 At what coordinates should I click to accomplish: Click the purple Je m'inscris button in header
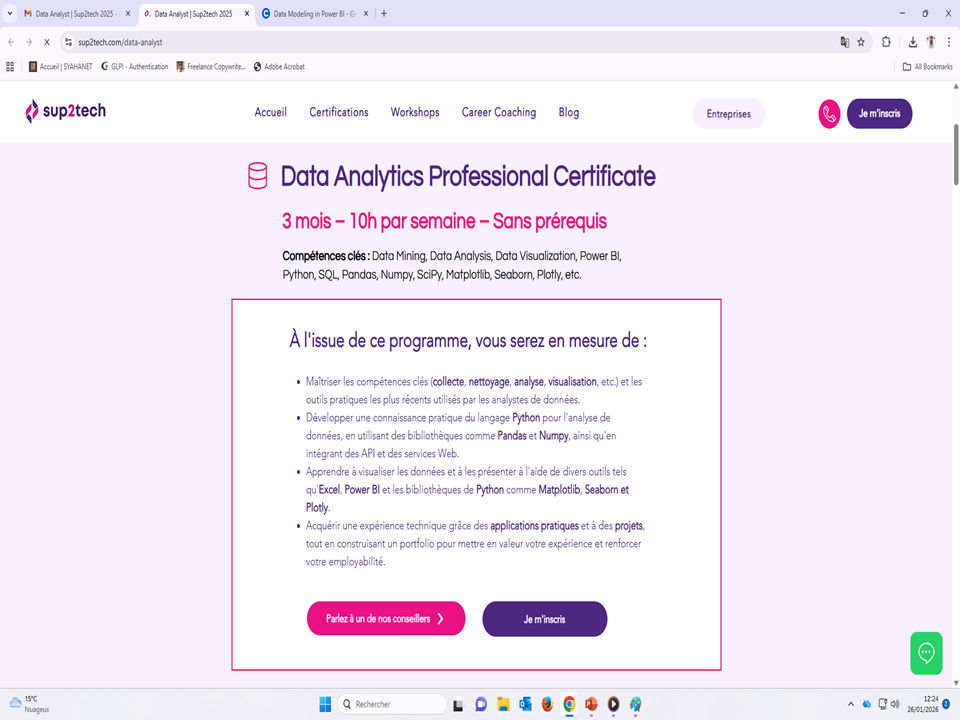click(879, 114)
